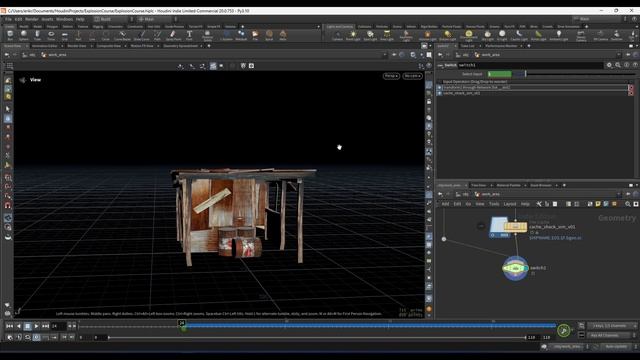Click obj in the network editor path

click(x=465, y=194)
